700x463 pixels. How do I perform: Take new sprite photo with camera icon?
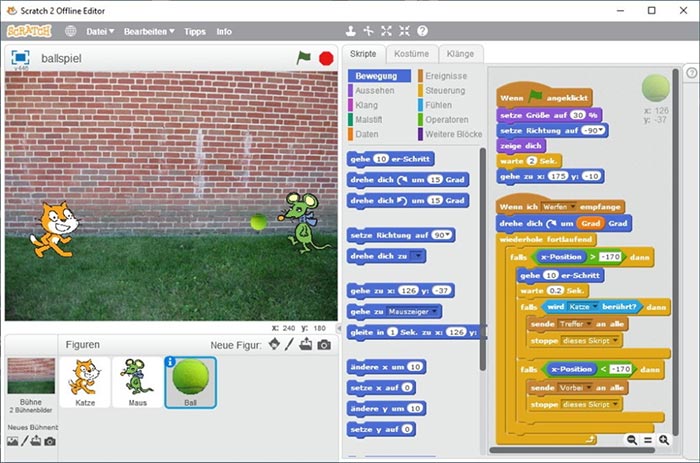point(324,345)
